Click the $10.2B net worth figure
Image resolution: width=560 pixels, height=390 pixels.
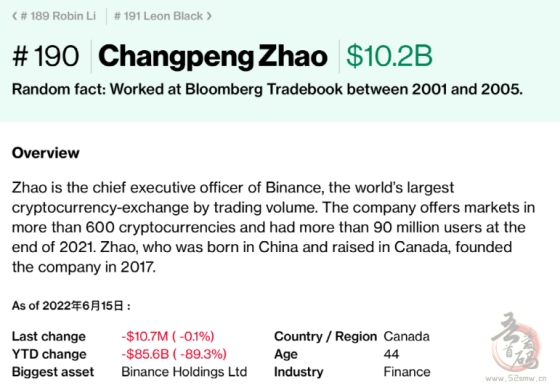(x=389, y=56)
